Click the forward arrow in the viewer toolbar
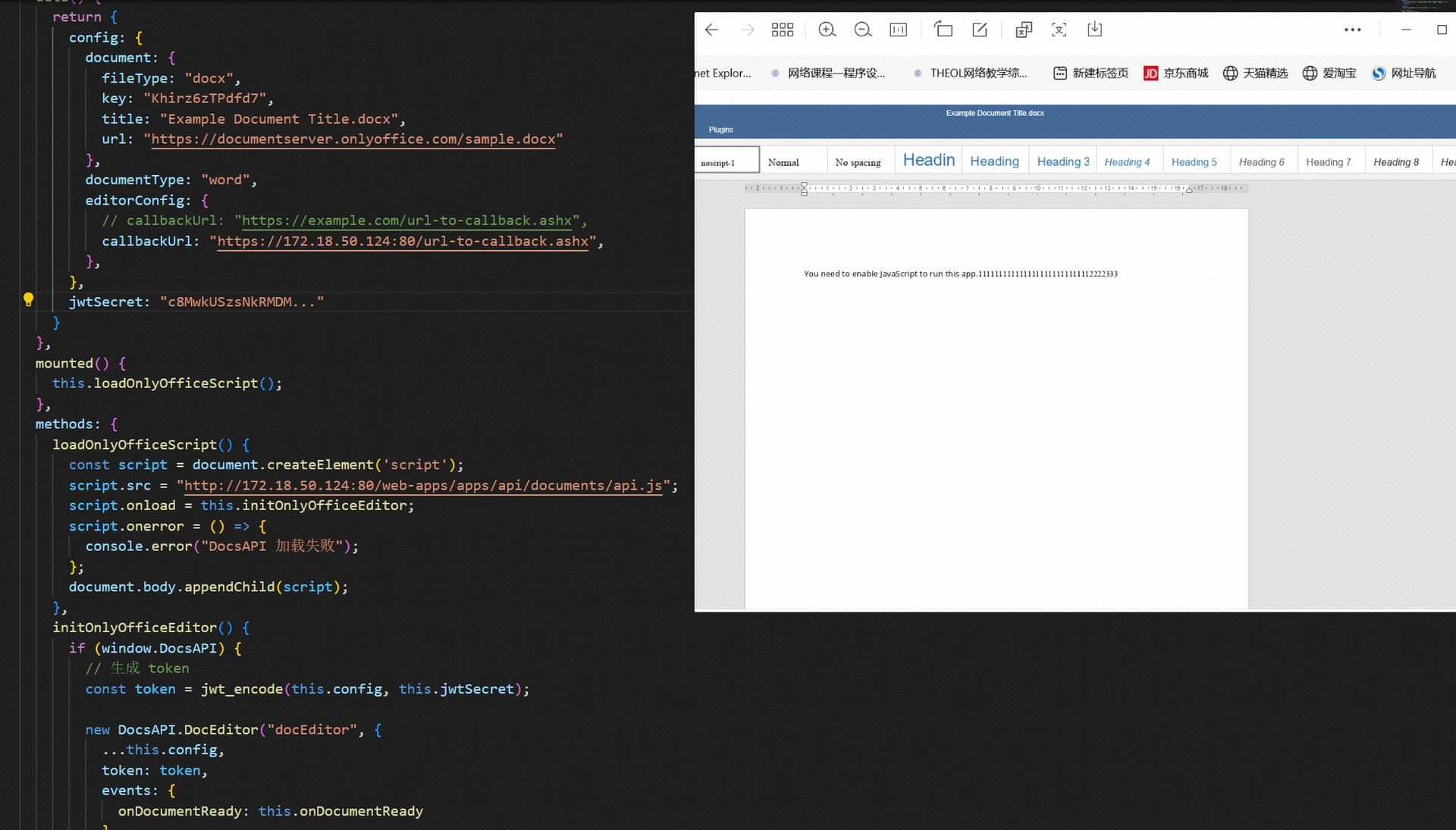The width and height of the screenshot is (1456, 830). point(748,30)
